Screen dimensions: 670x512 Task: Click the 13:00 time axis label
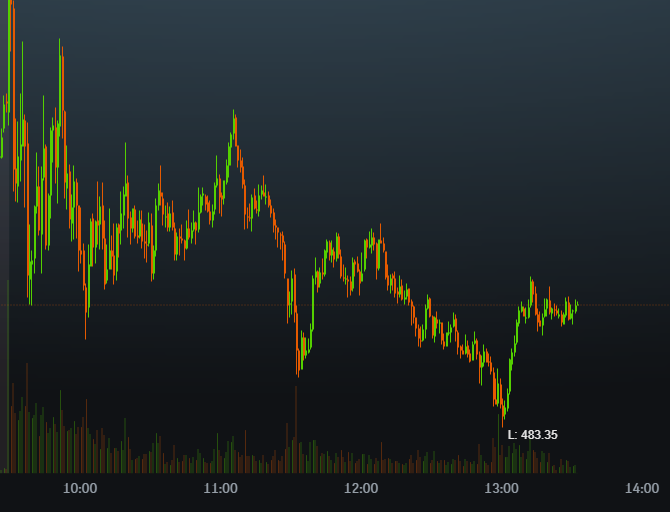(x=502, y=488)
